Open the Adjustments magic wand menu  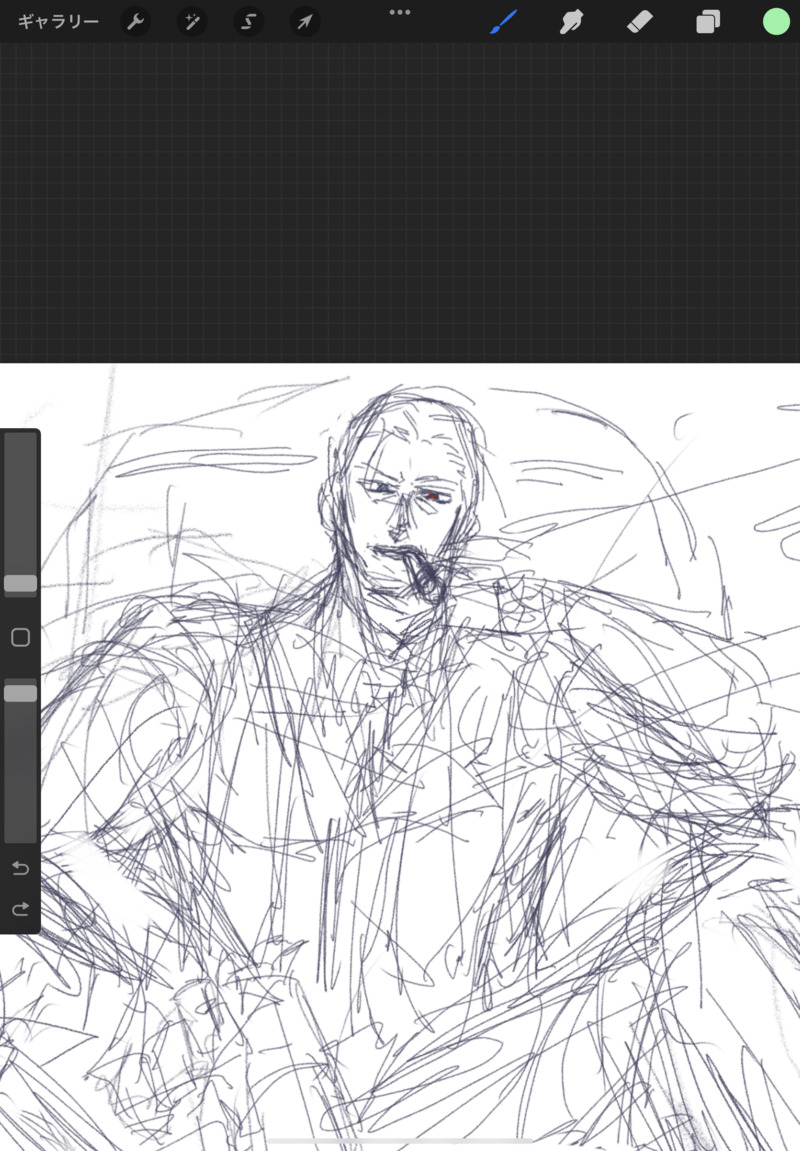click(x=192, y=22)
